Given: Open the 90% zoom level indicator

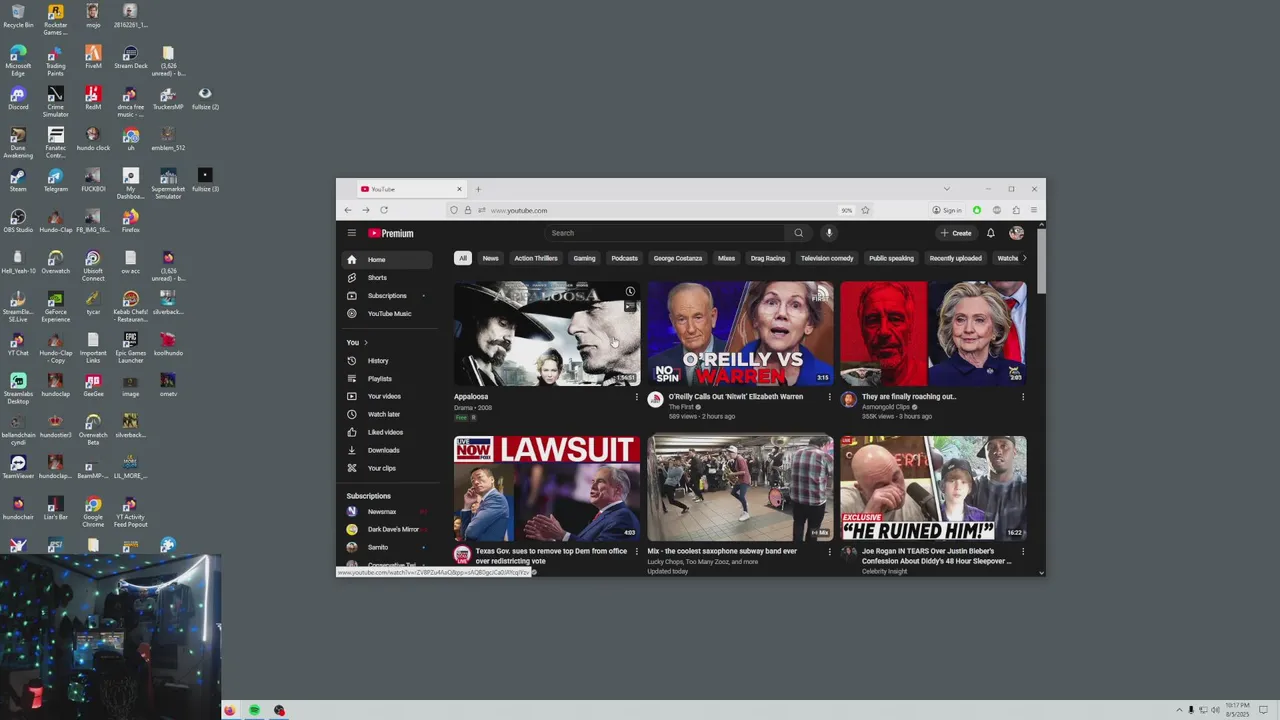Looking at the screenshot, I should click(846, 210).
